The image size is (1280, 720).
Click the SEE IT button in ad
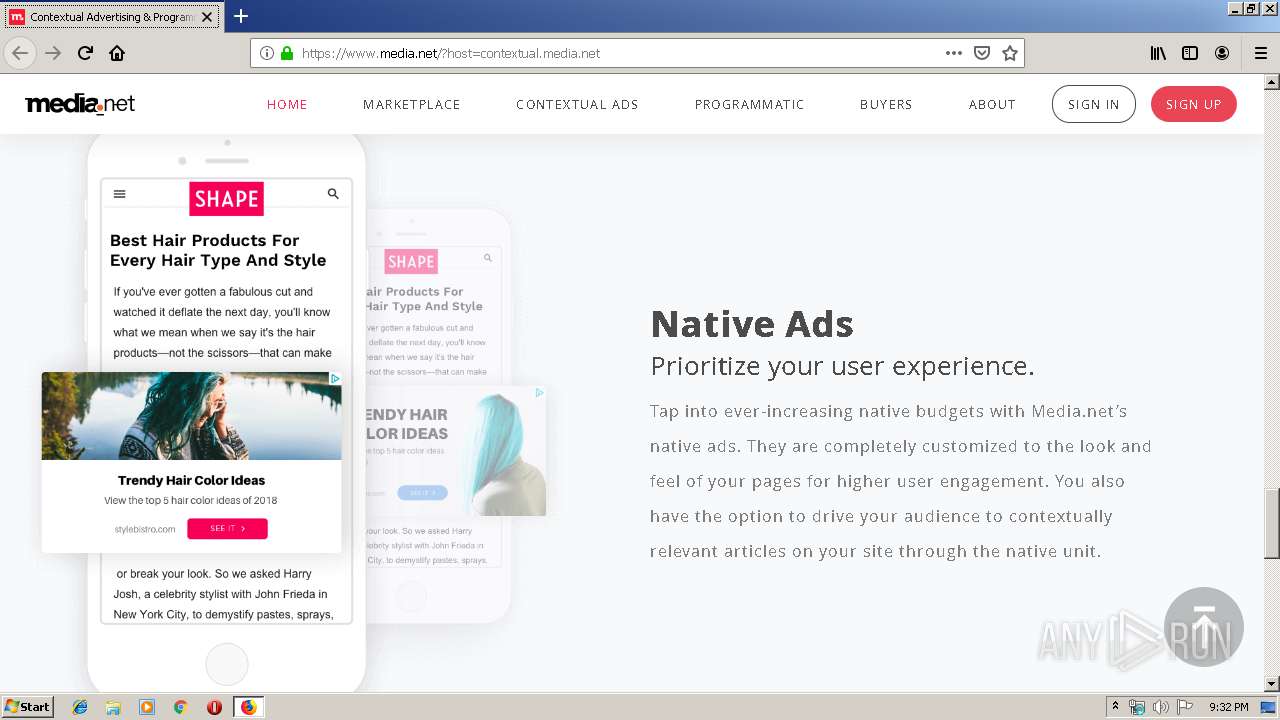[x=227, y=528]
